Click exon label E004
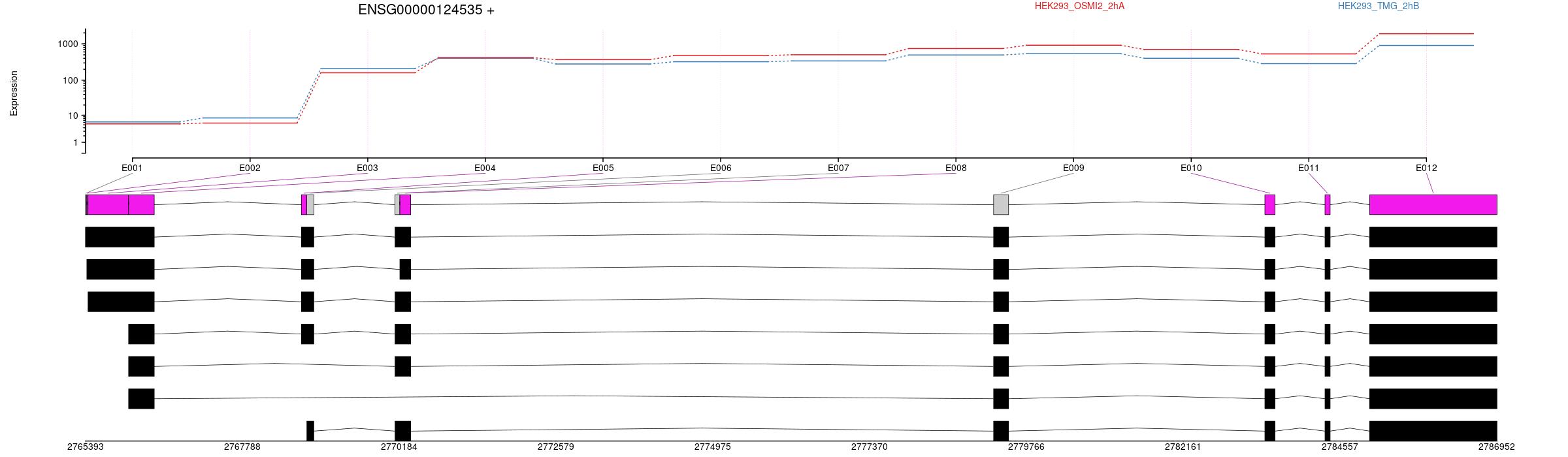The image size is (1568, 457). point(485,168)
